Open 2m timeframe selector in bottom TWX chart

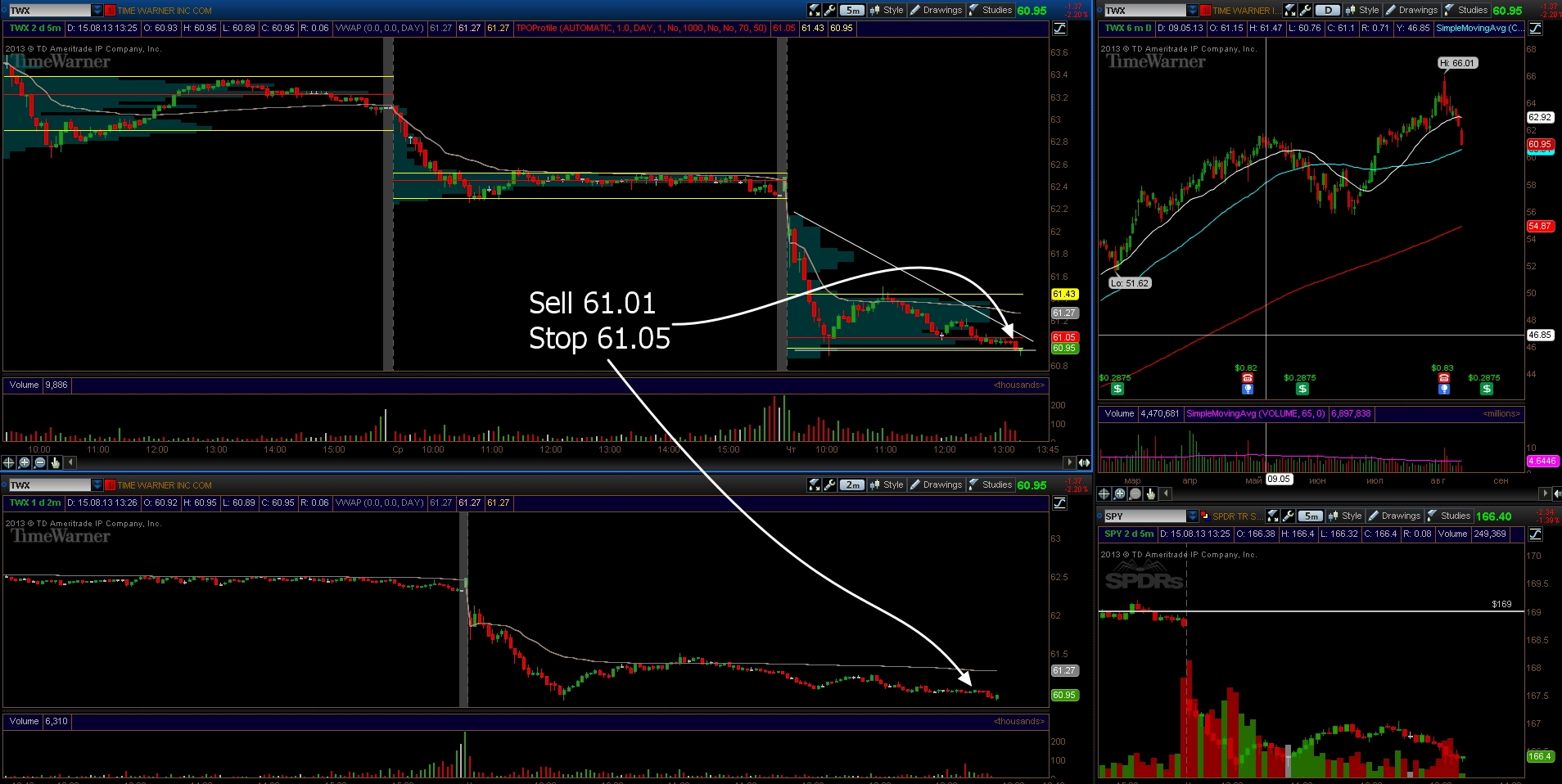pos(852,485)
